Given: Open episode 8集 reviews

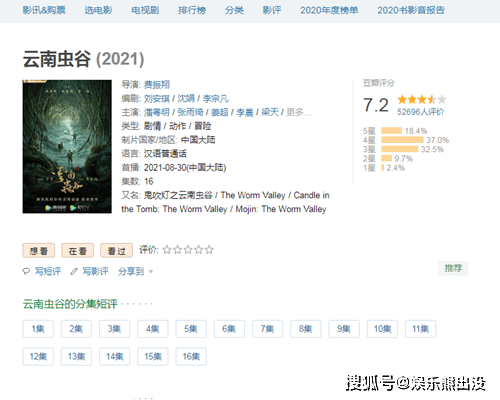Looking at the screenshot, I should pyautogui.click(x=306, y=329).
